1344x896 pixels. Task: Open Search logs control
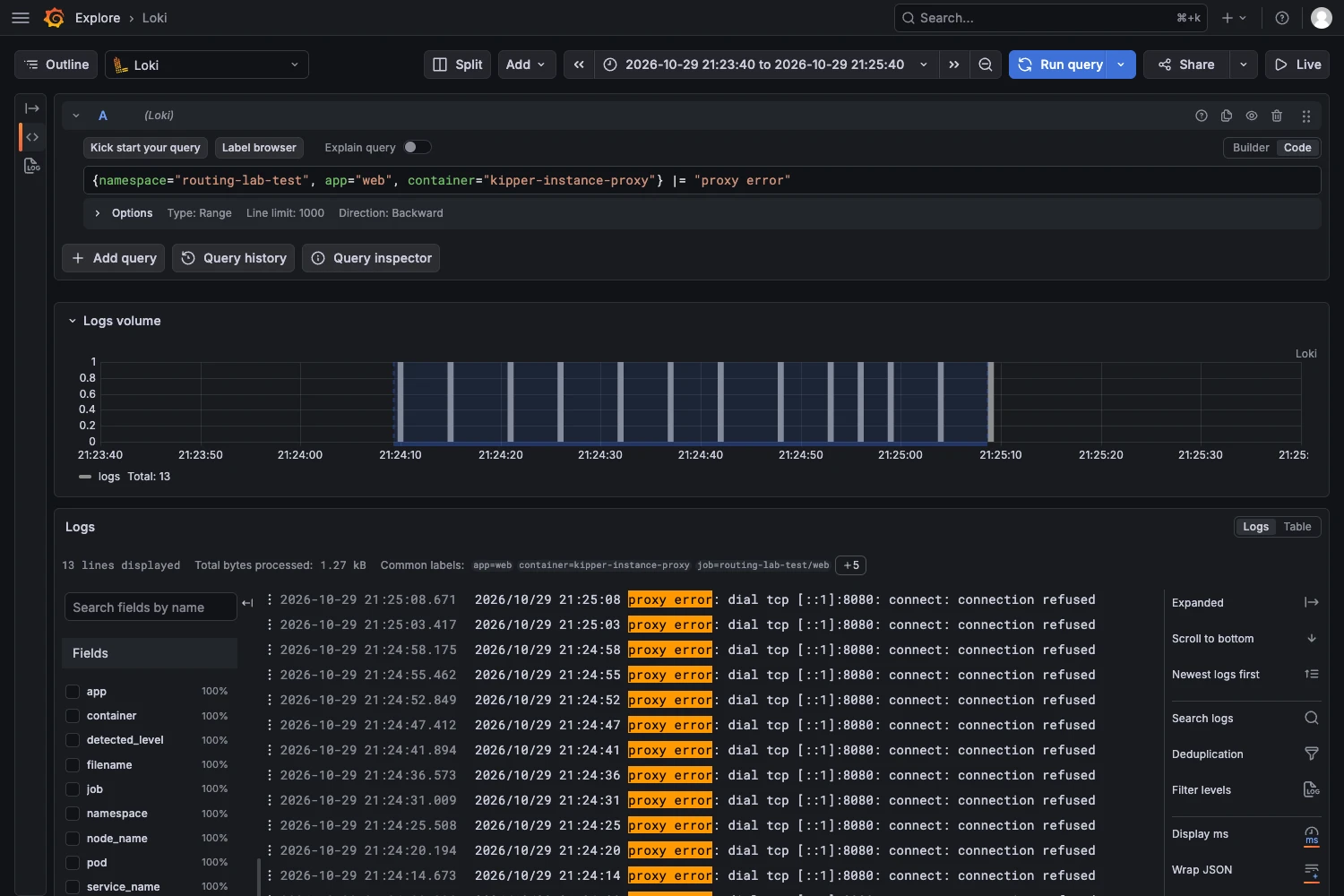(1245, 719)
